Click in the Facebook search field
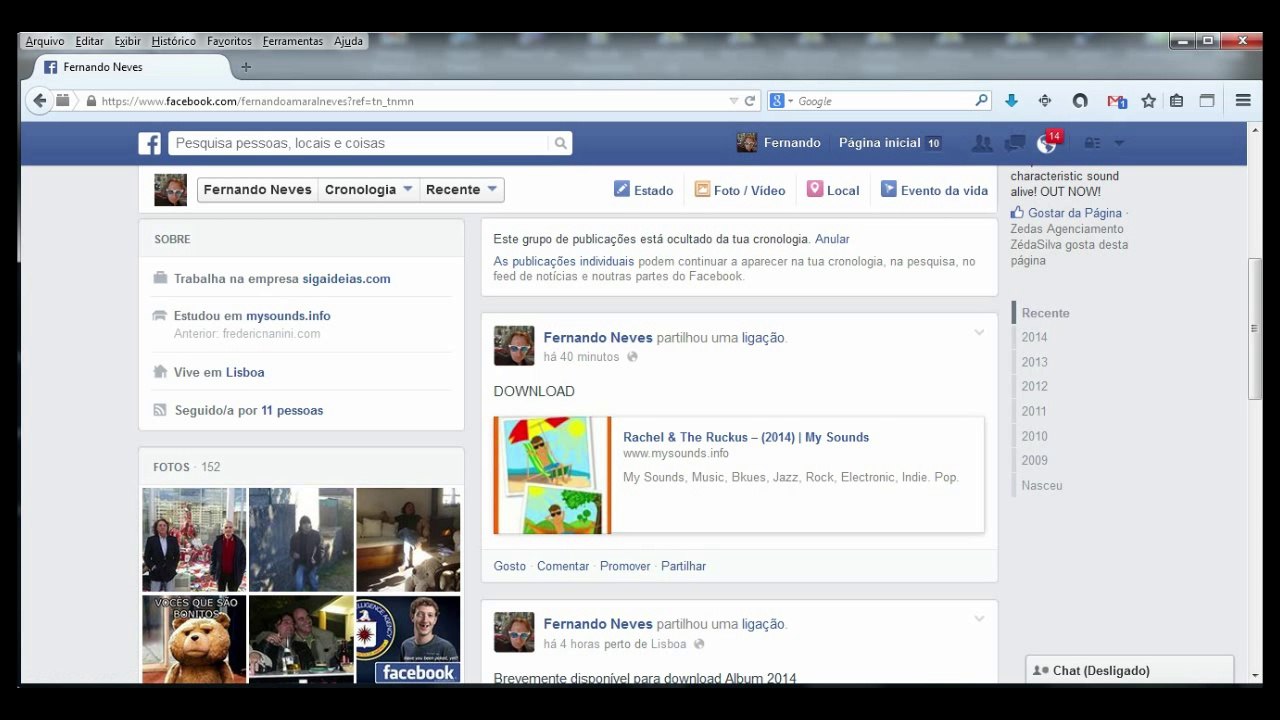 (358, 143)
